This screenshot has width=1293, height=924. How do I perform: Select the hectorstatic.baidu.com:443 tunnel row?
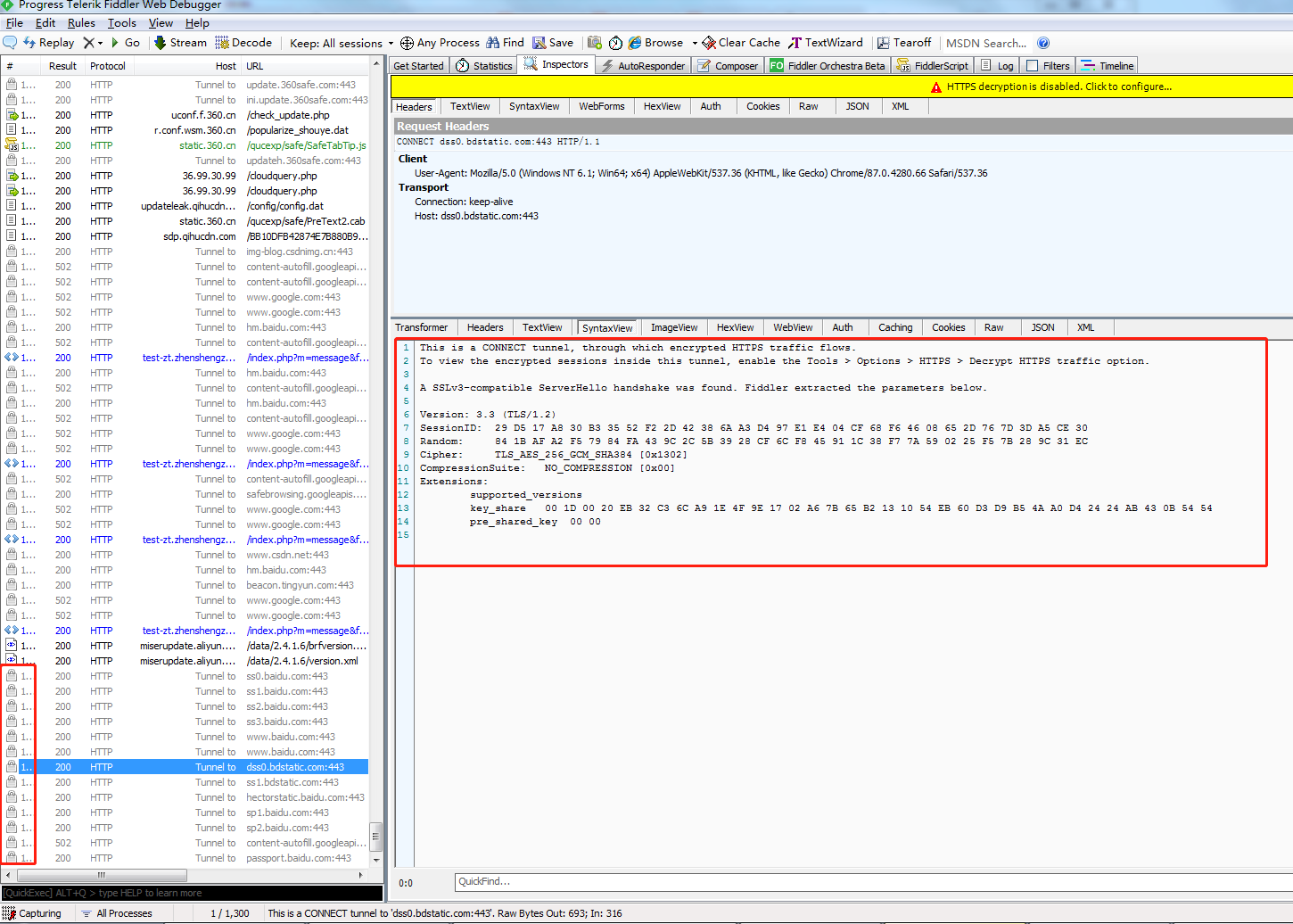pos(185,797)
